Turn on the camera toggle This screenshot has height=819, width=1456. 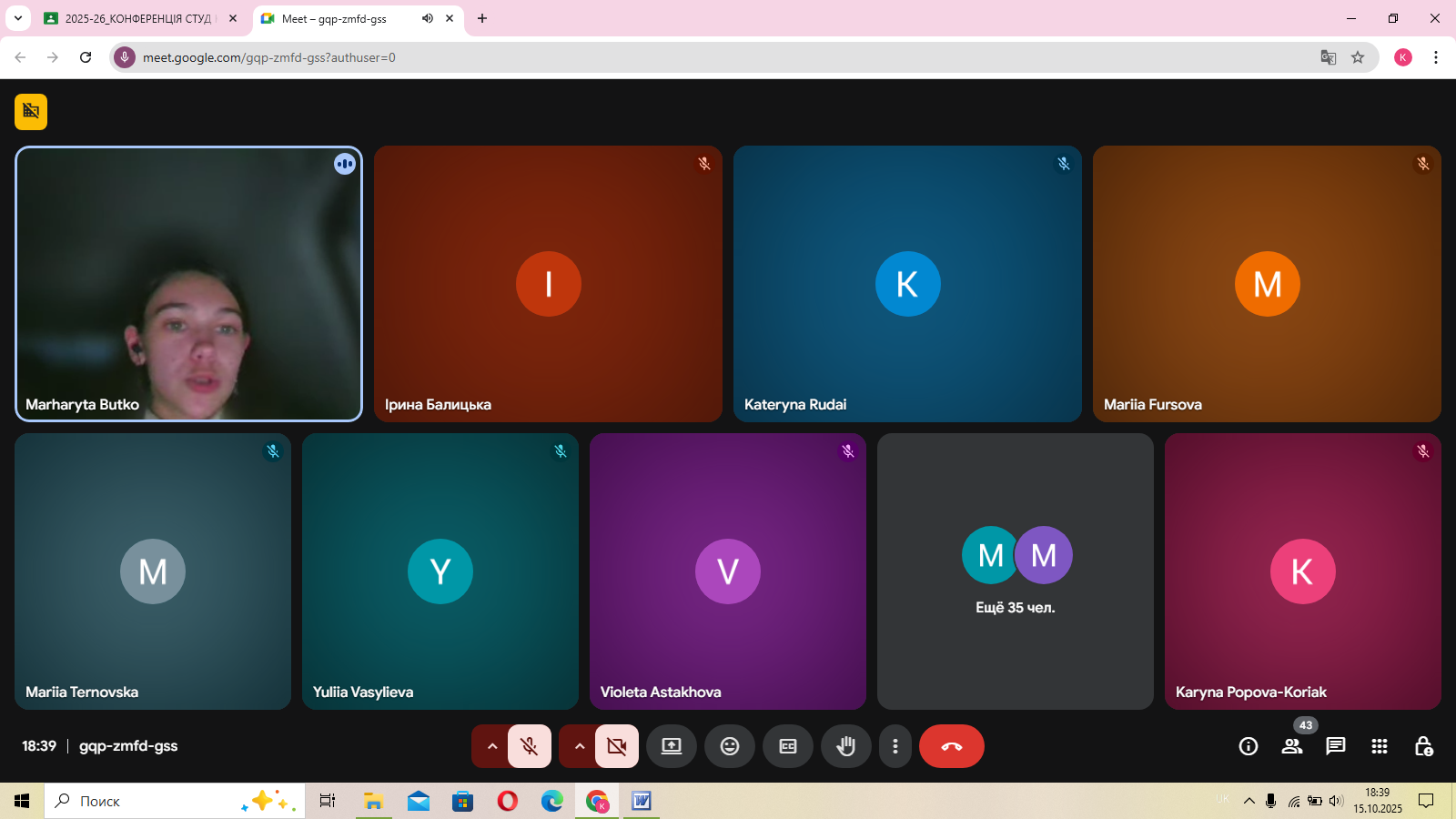(617, 746)
